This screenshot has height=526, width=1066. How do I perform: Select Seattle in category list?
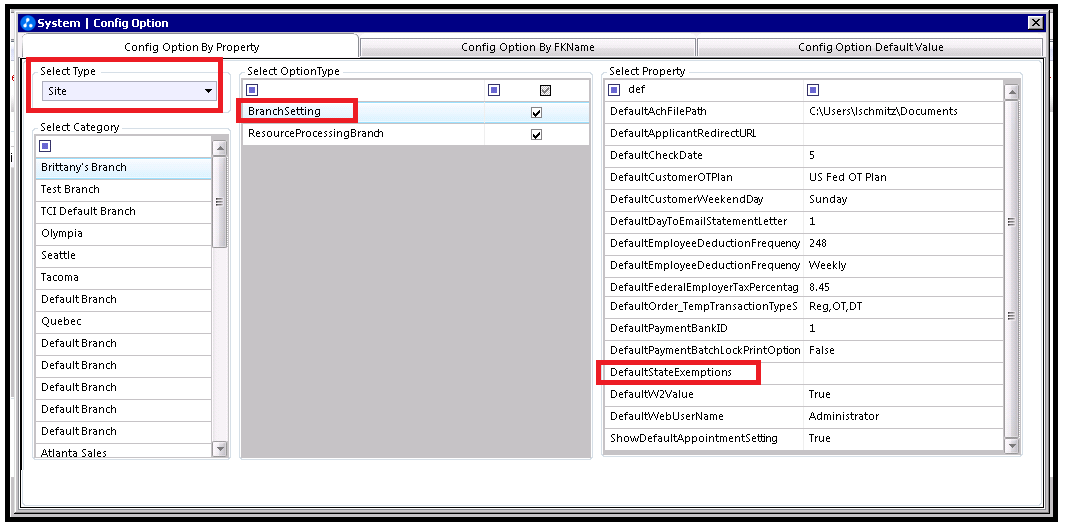(x=124, y=256)
